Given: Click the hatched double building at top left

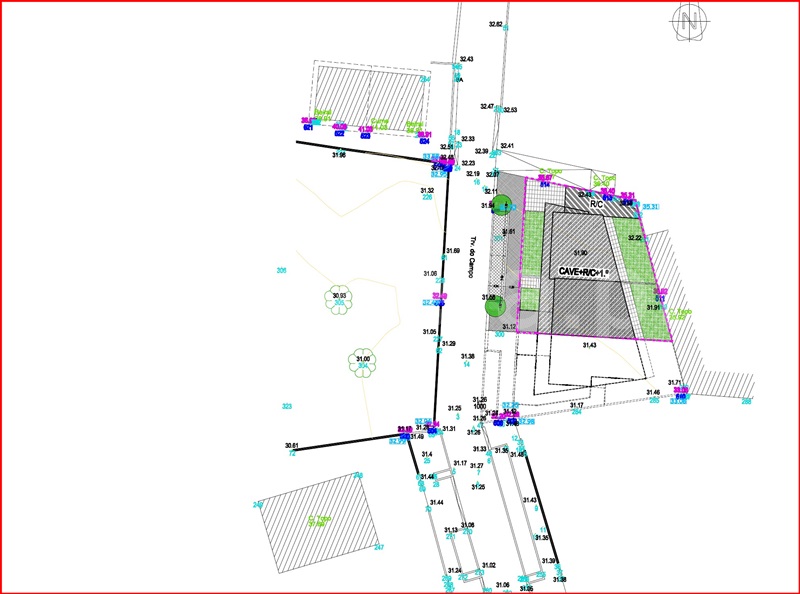Looking at the screenshot, I should [371, 98].
